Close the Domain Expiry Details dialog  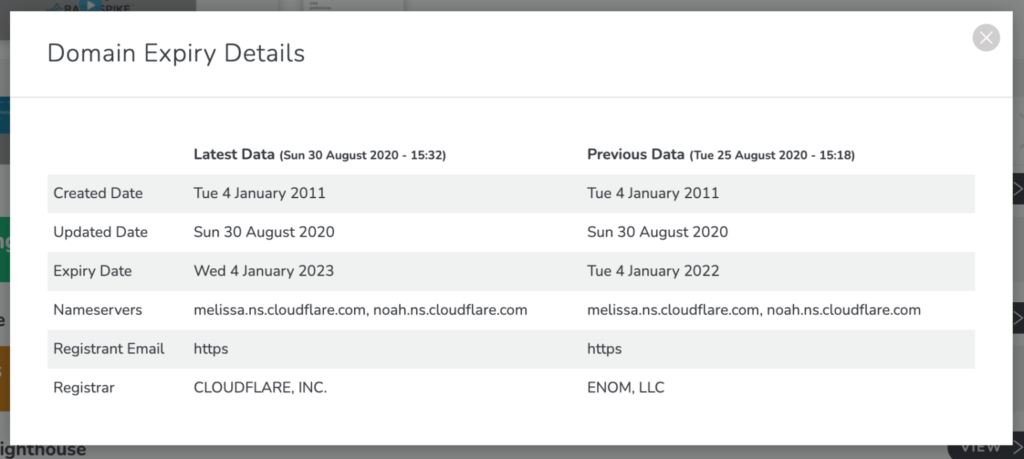pyautogui.click(x=986, y=38)
